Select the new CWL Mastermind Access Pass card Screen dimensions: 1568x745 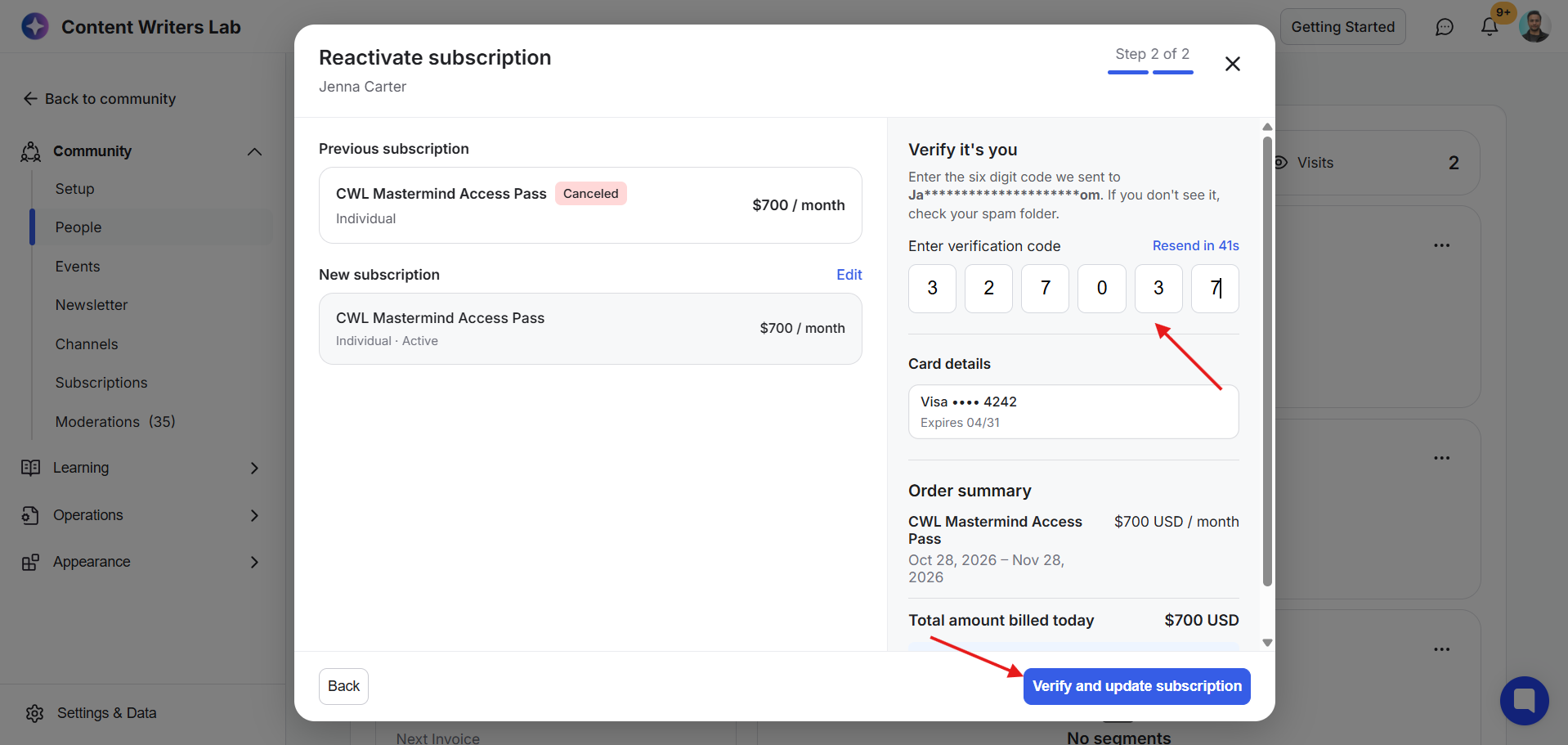(590, 329)
